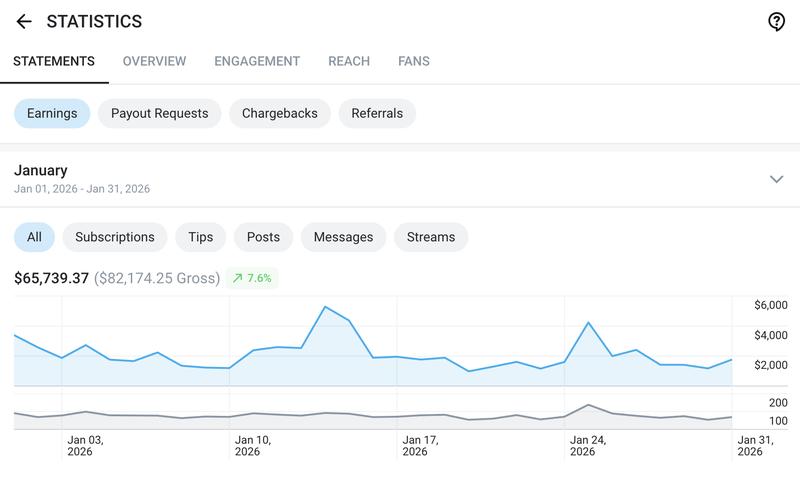Click the $65,739.37 net earnings total

click(52, 278)
